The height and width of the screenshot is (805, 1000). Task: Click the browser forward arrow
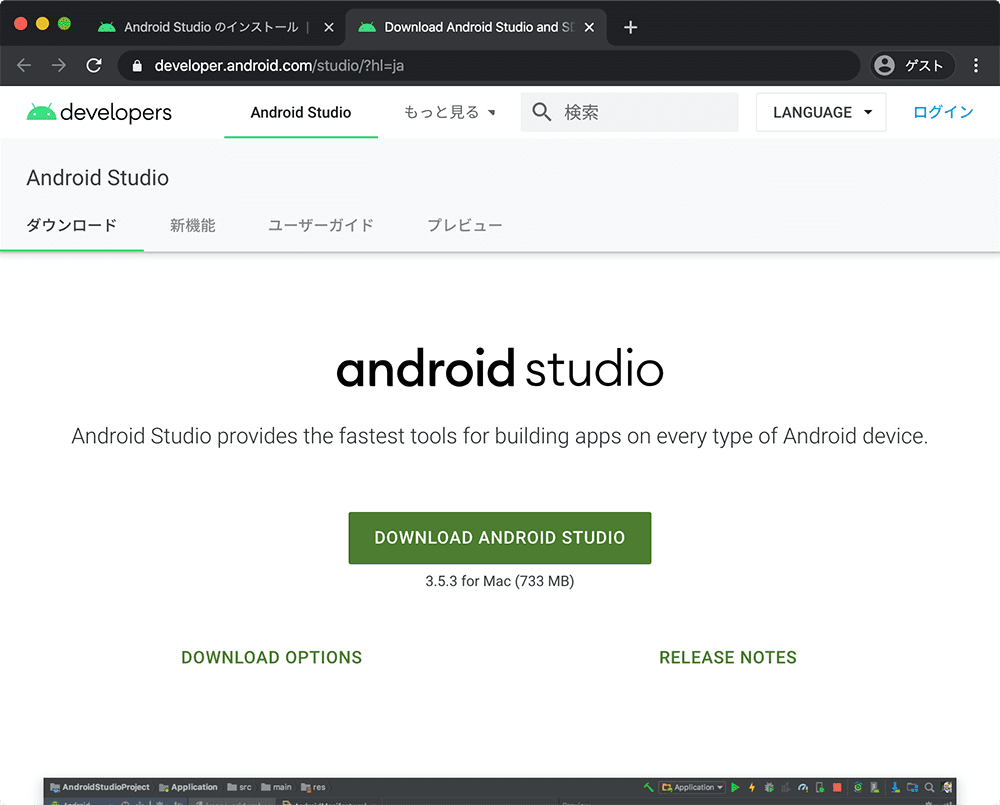click(59, 65)
